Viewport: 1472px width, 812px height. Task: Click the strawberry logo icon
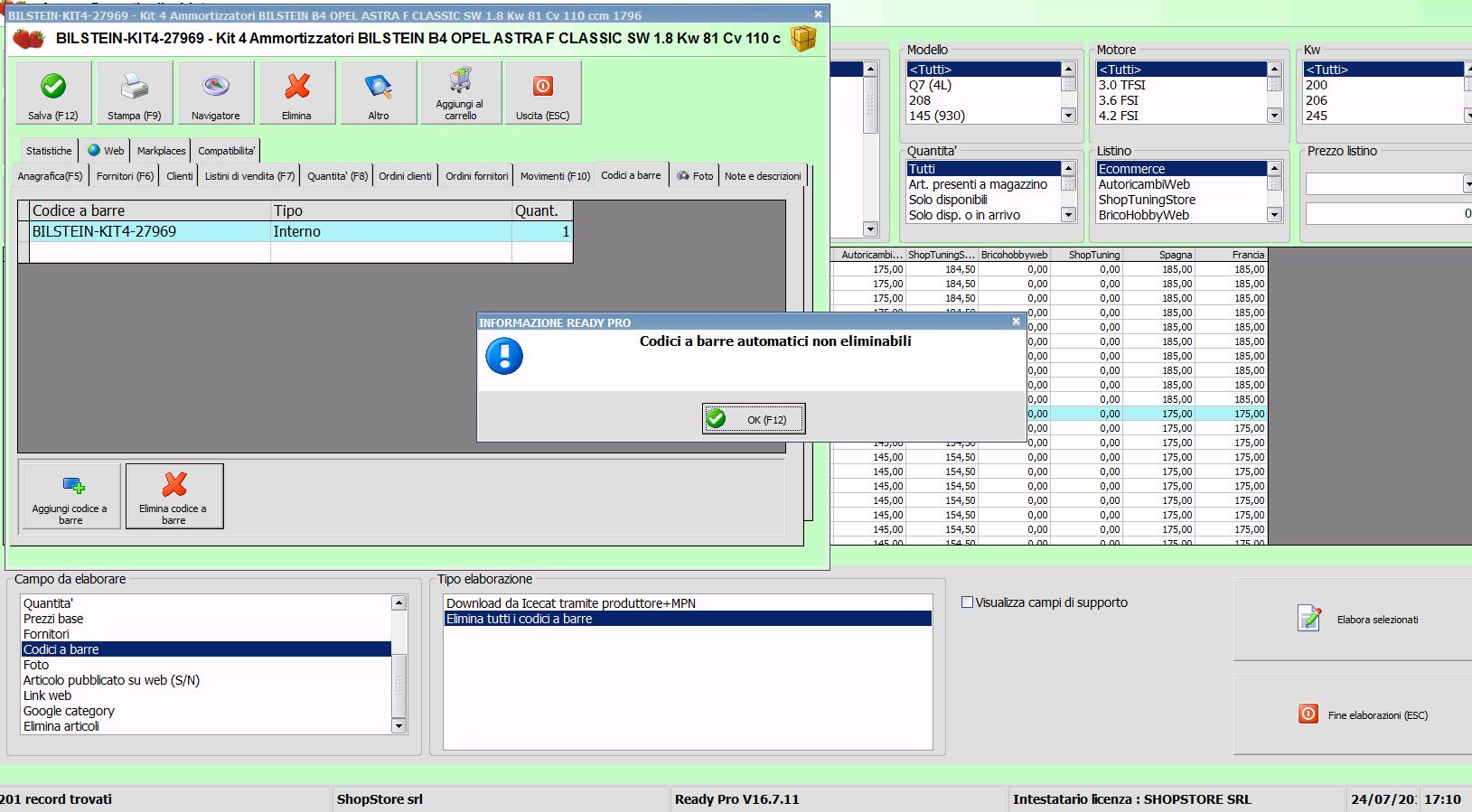pyautogui.click(x=28, y=38)
